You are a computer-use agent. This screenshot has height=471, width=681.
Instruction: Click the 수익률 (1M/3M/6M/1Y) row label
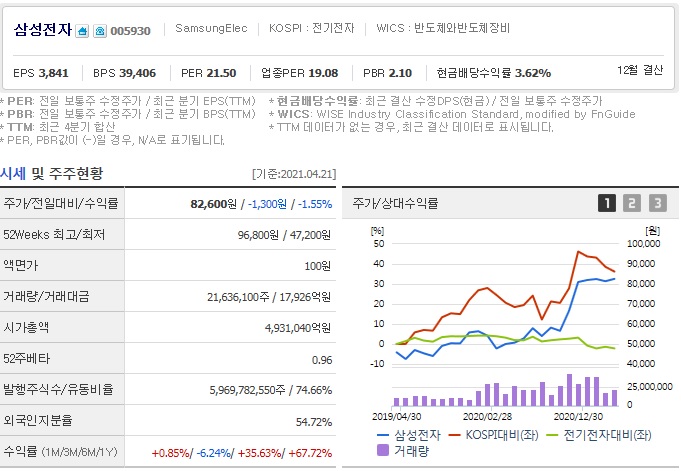click(60, 451)
